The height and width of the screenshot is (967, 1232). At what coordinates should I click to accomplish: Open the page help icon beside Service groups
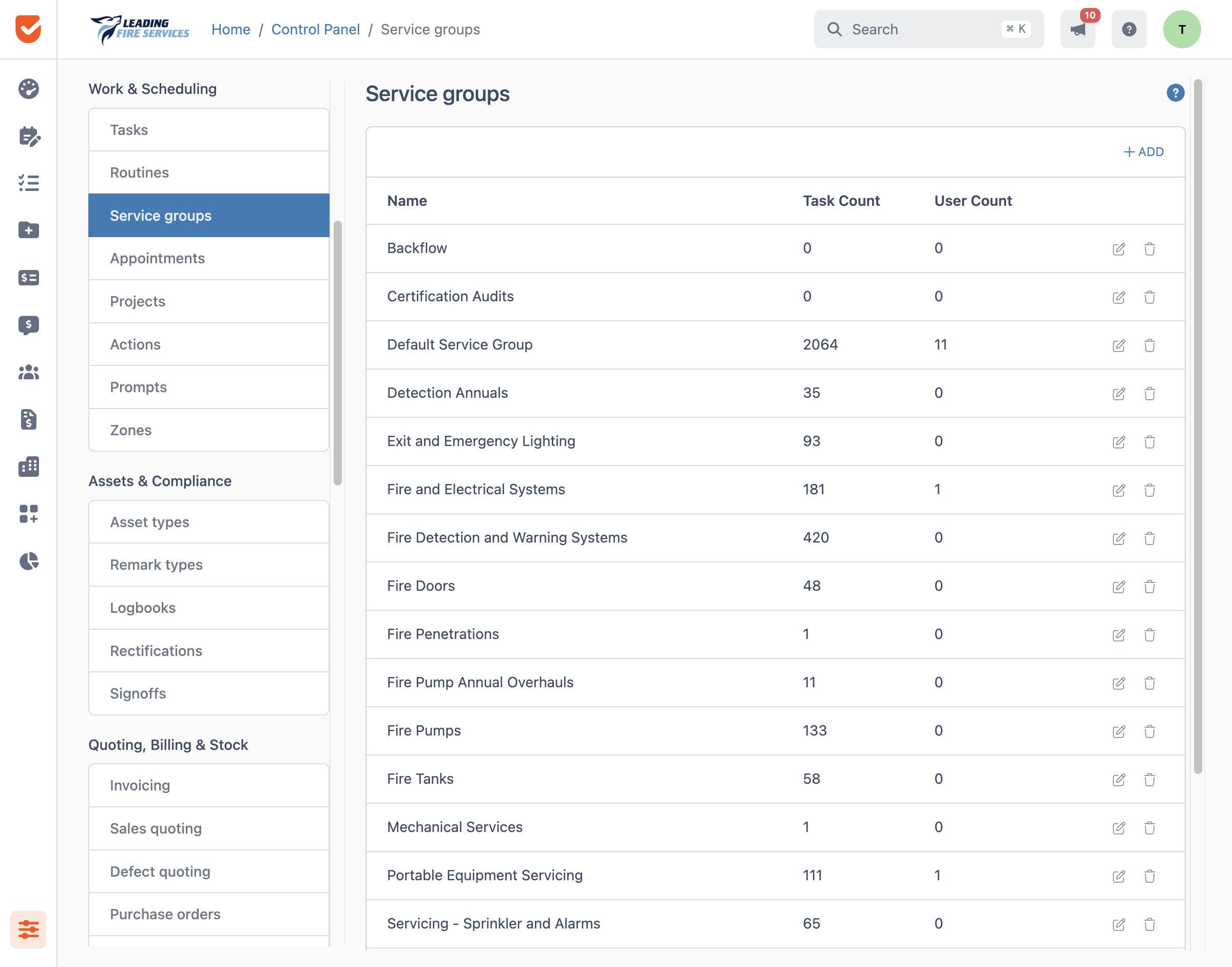(1176, 93)
